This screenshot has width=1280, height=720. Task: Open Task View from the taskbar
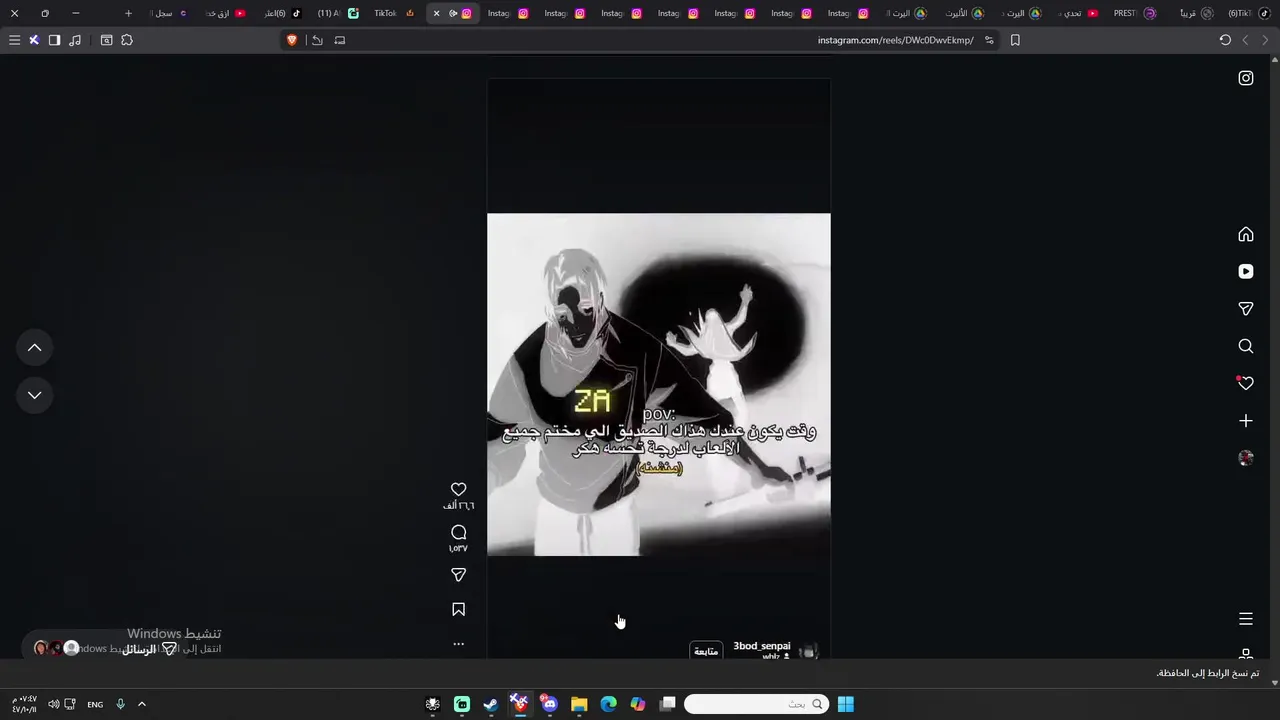click(668, 704)
